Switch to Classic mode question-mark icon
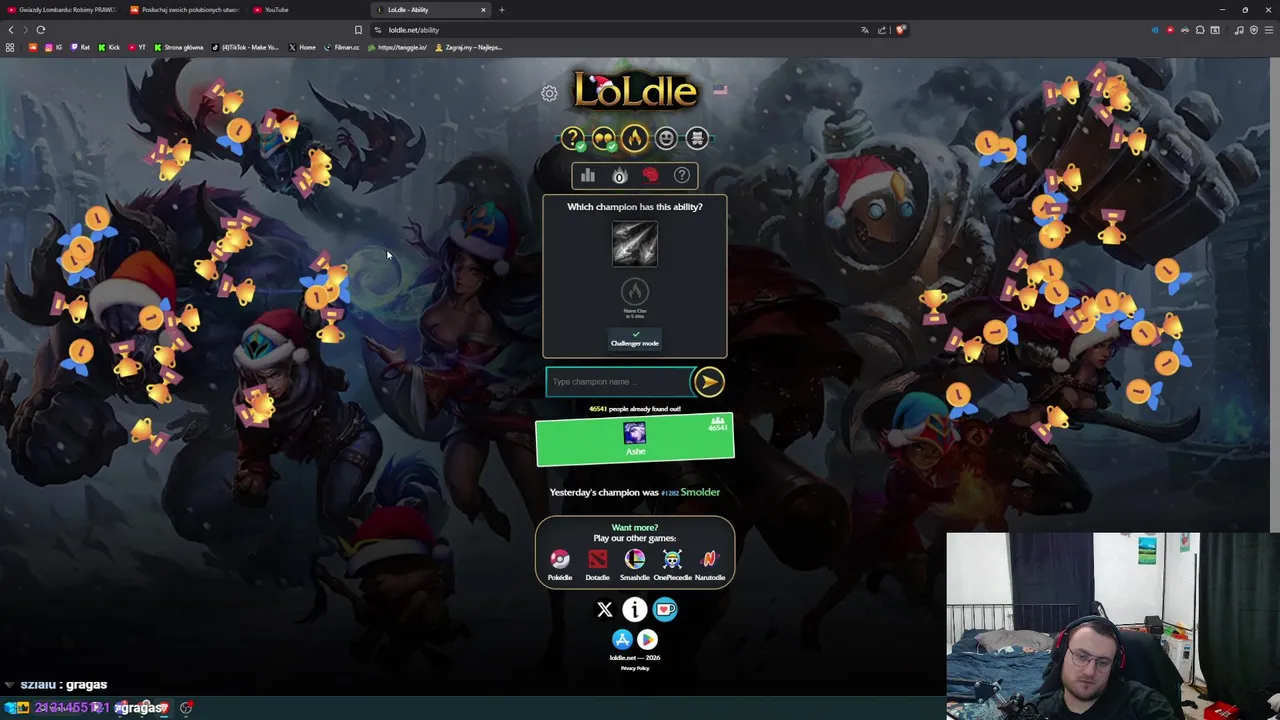1280x720 pixels. tap(572, 138)
